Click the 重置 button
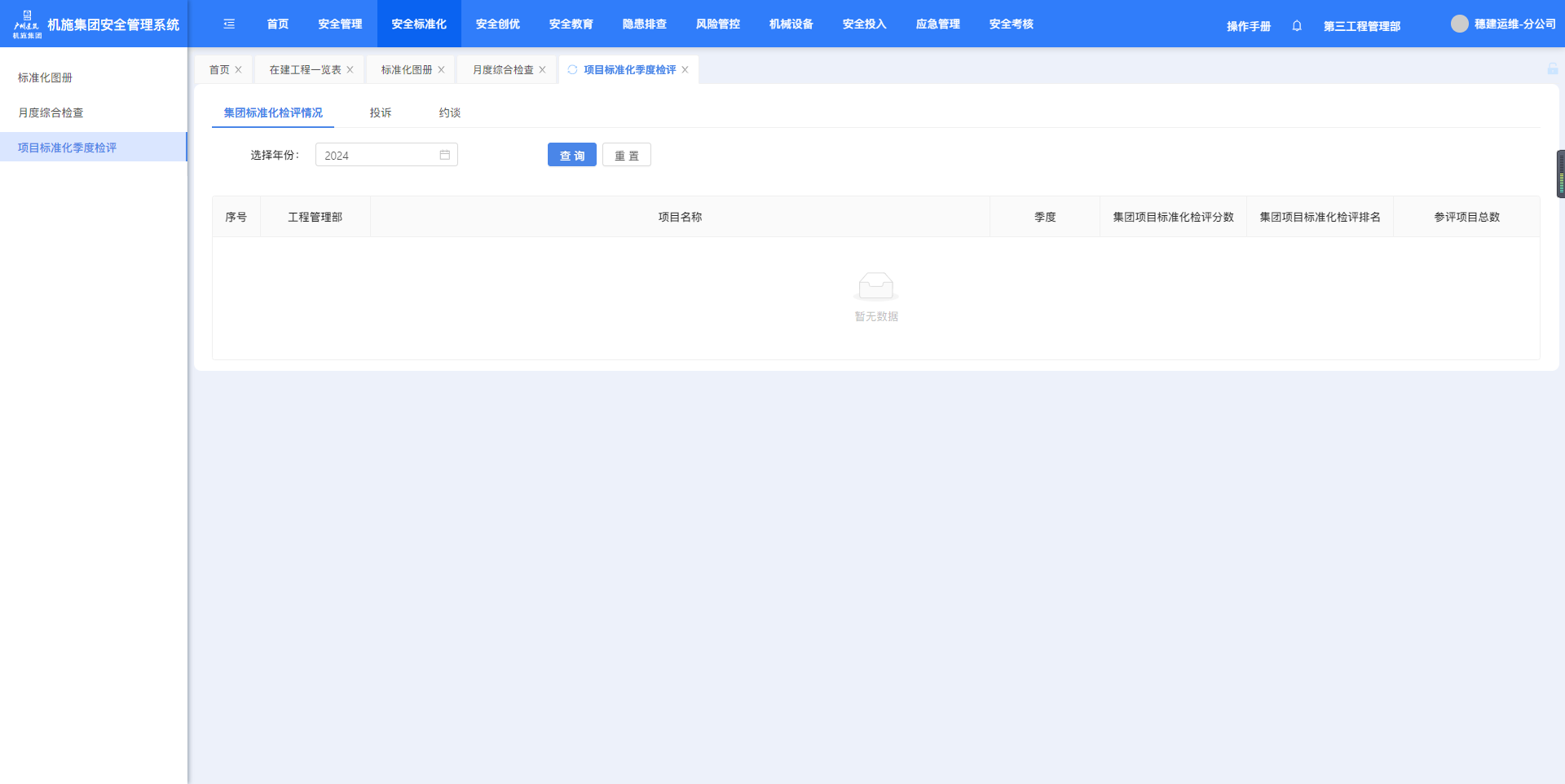 click(x=627, y=155)
